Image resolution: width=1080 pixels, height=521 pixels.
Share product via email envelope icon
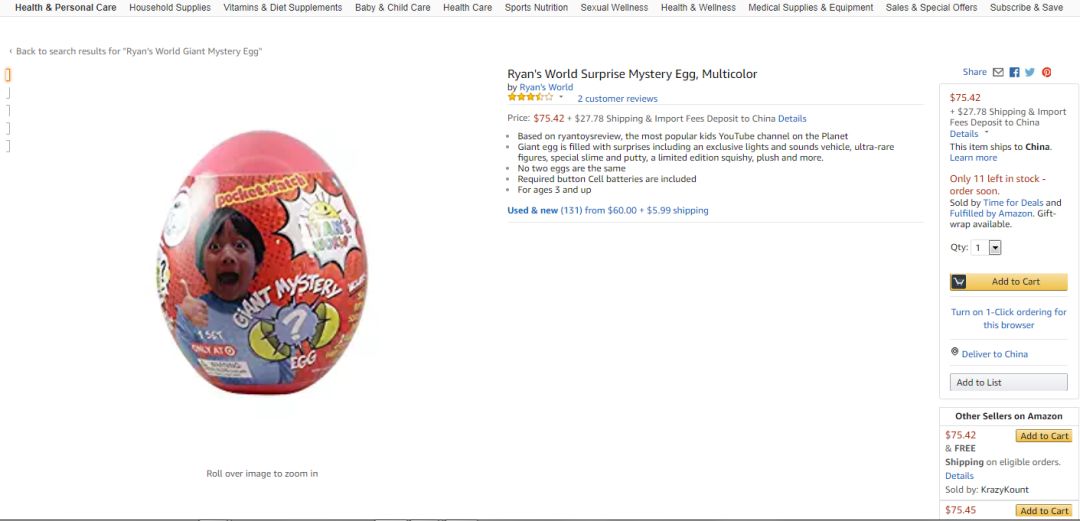pyautogui.click(x=998, y=72)
